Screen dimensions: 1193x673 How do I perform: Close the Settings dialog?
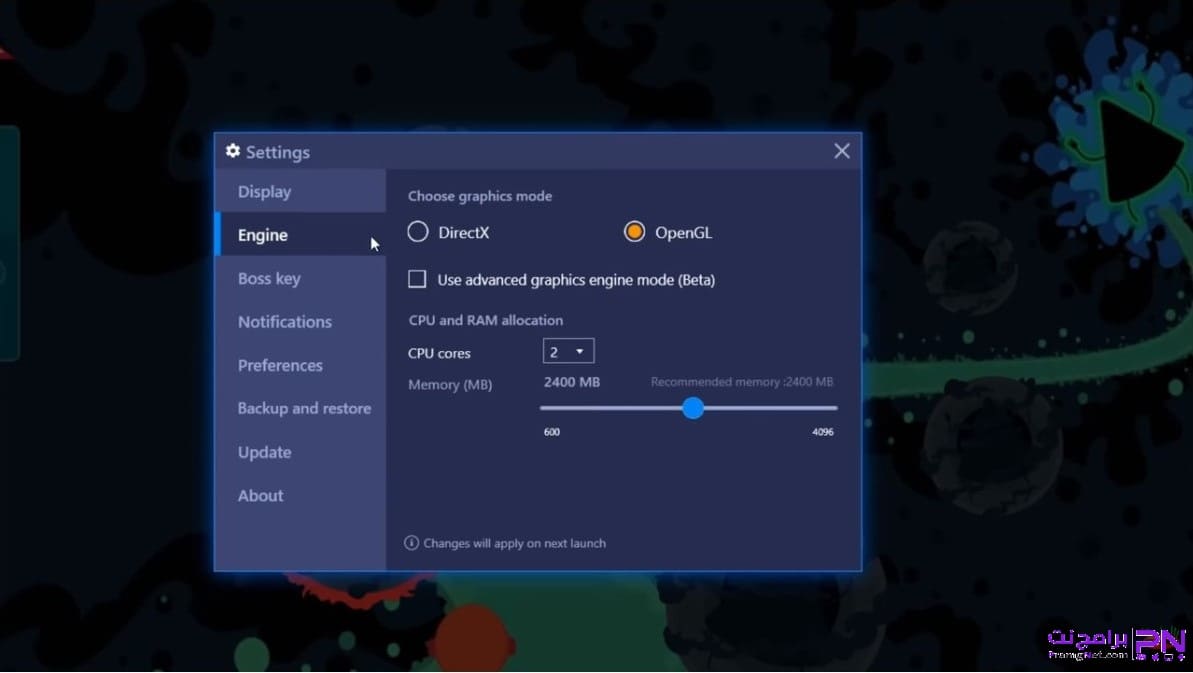(841, 151)
